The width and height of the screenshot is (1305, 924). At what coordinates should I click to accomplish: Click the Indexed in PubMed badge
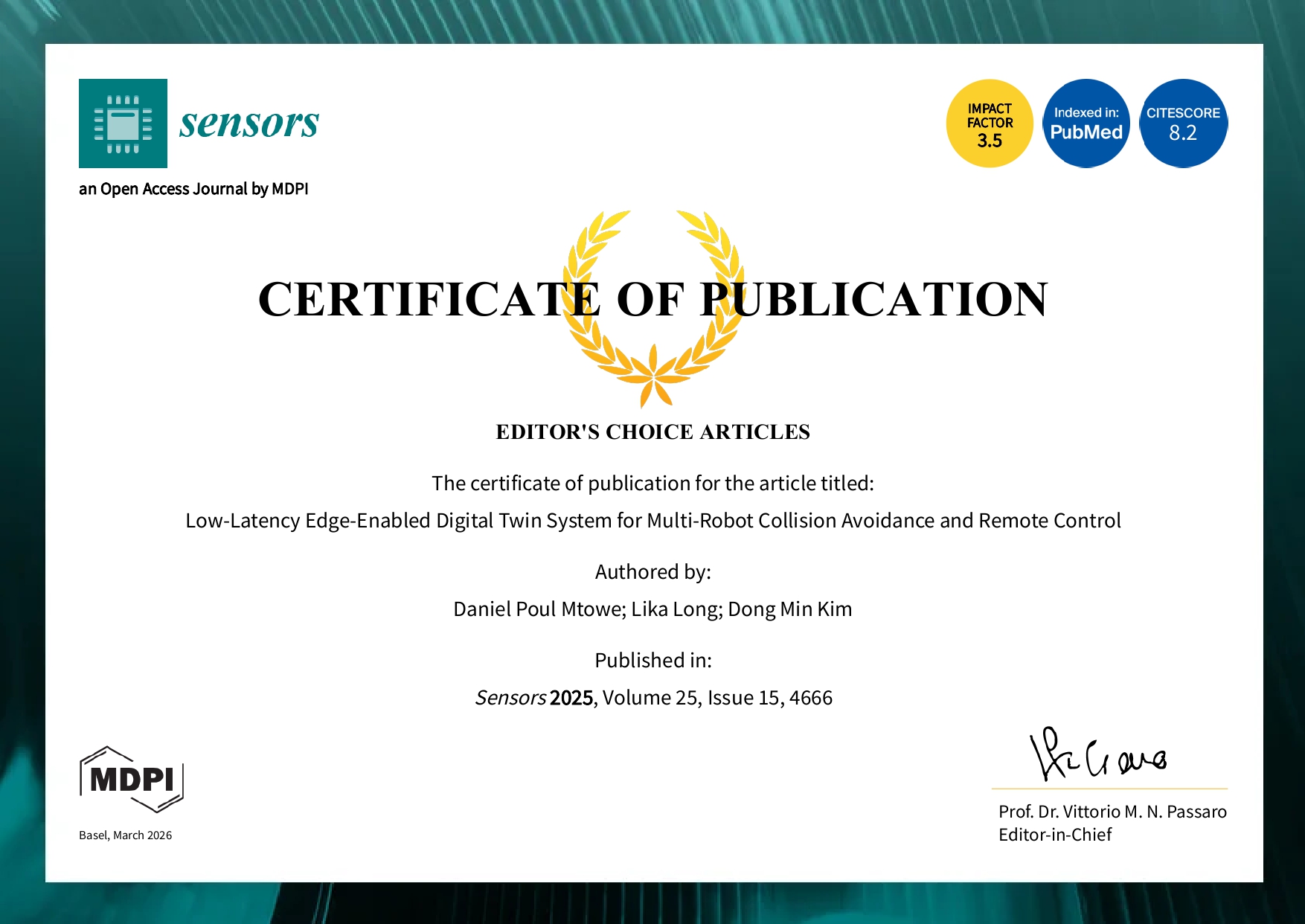[x=1086, y=123]
